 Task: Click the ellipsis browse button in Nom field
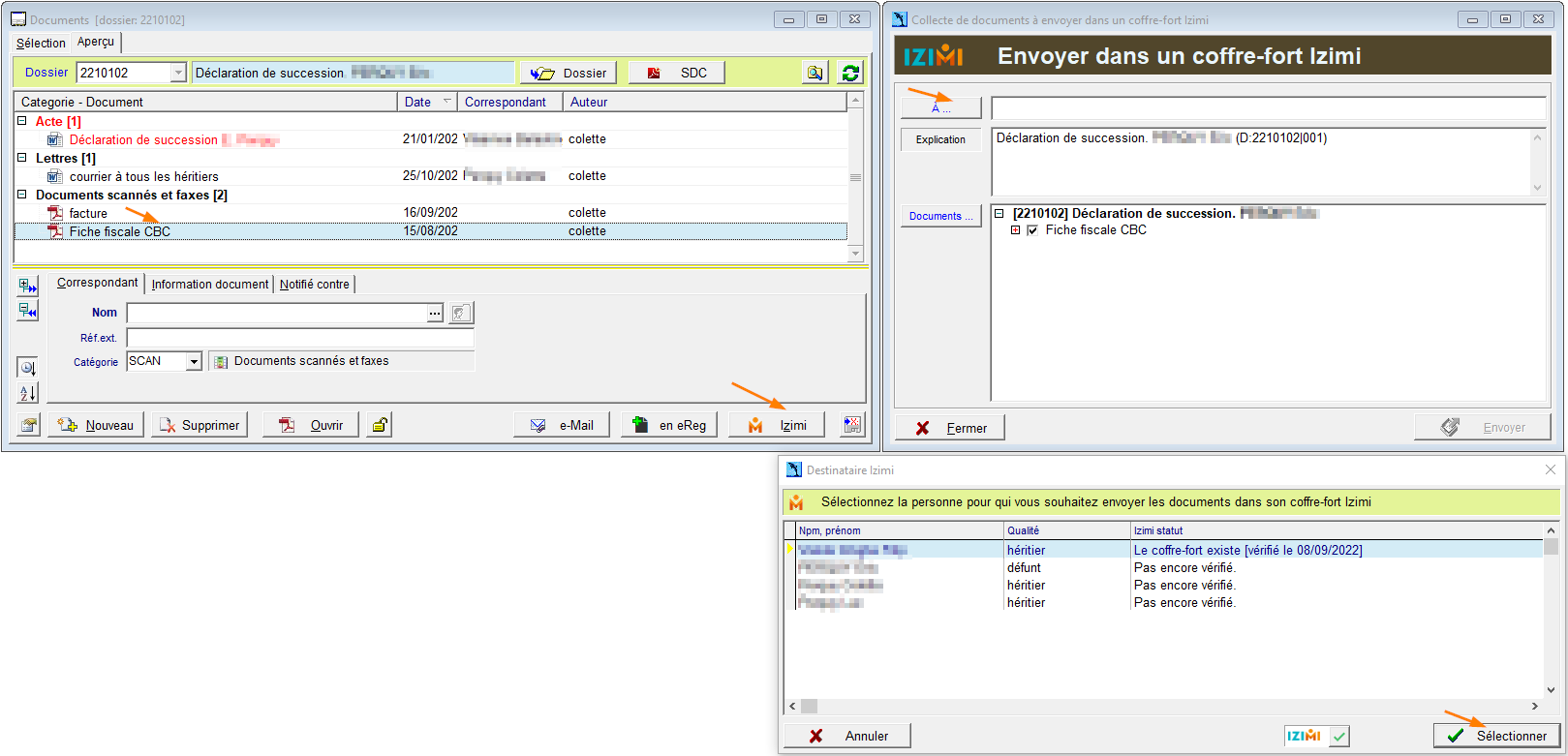pos(435,313)
